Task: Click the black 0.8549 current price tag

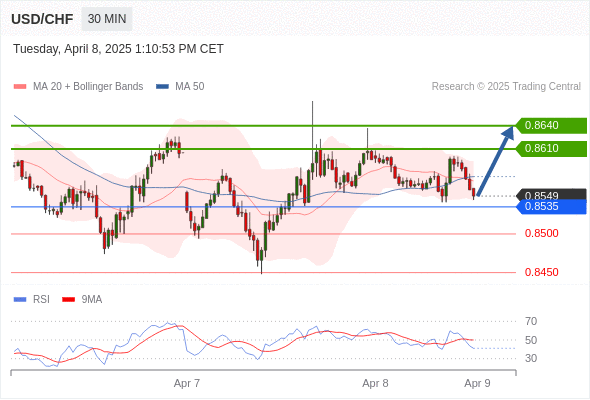Action: click(x=551, y=194)
